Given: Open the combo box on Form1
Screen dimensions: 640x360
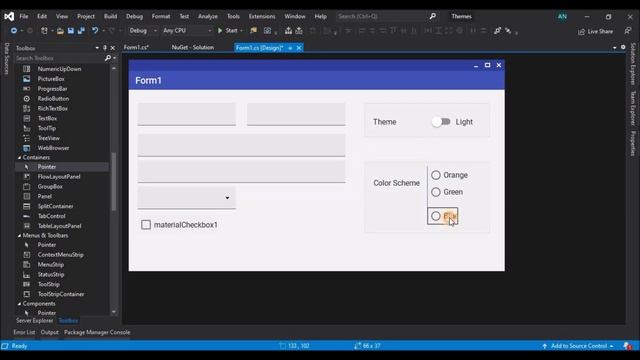Looking at the screenshot, I should pos(187,198).
